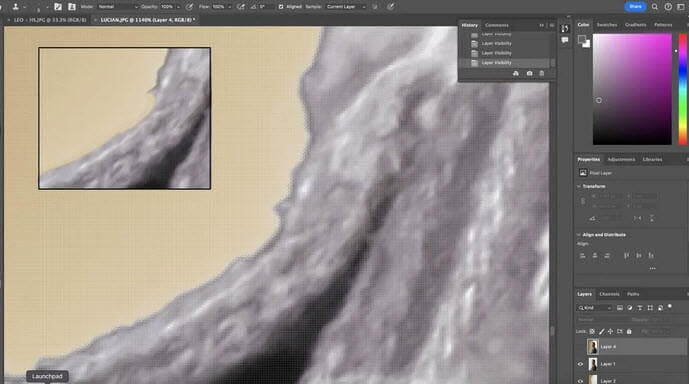Image resolution: width=689 pixels, height=384 pixels.
Task: Switch to the LEO - HS.JPG document tab
Action: [x=50, y=20]
